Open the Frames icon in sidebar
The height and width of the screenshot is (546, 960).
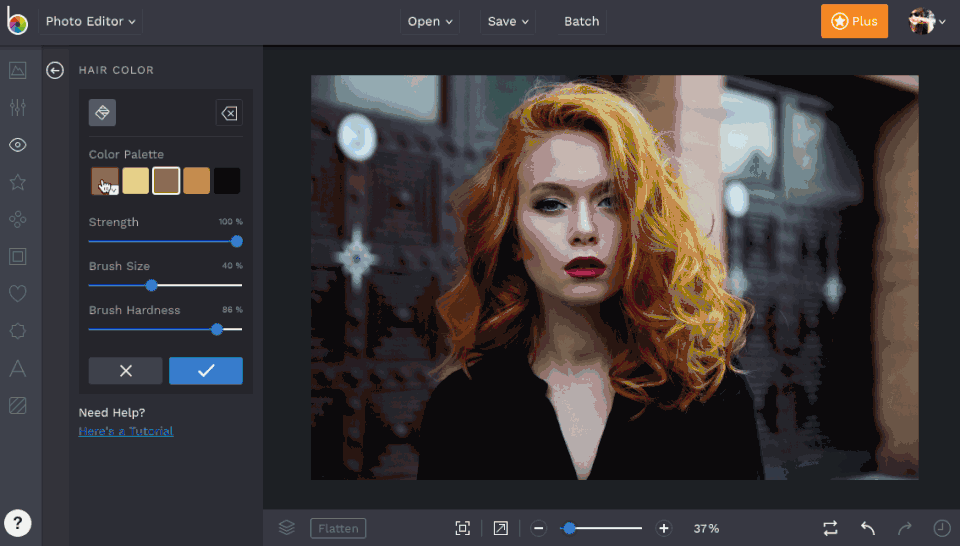click(x=17, y=257)
